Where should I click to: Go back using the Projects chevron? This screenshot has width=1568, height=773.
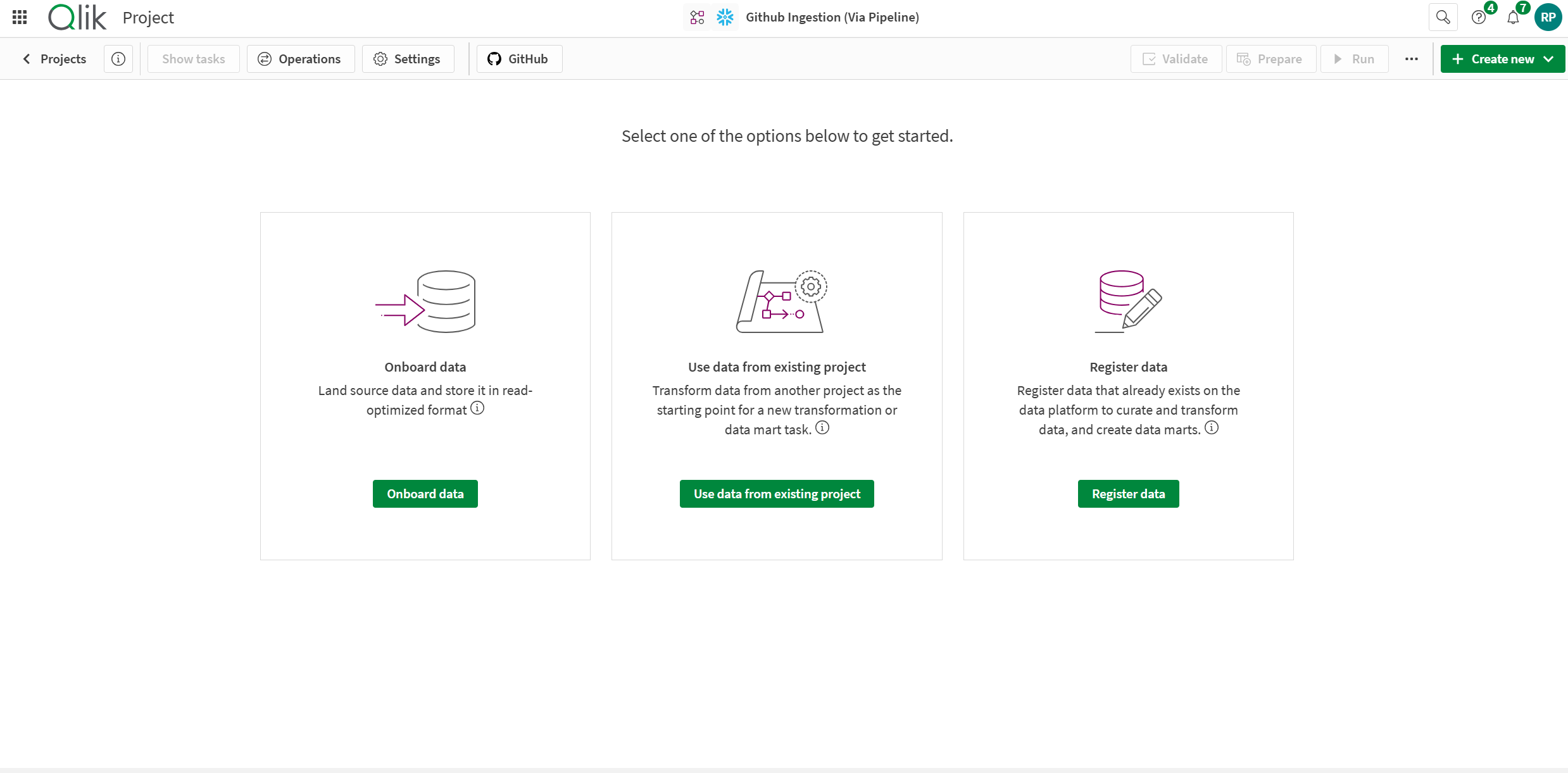coord(26,58)
